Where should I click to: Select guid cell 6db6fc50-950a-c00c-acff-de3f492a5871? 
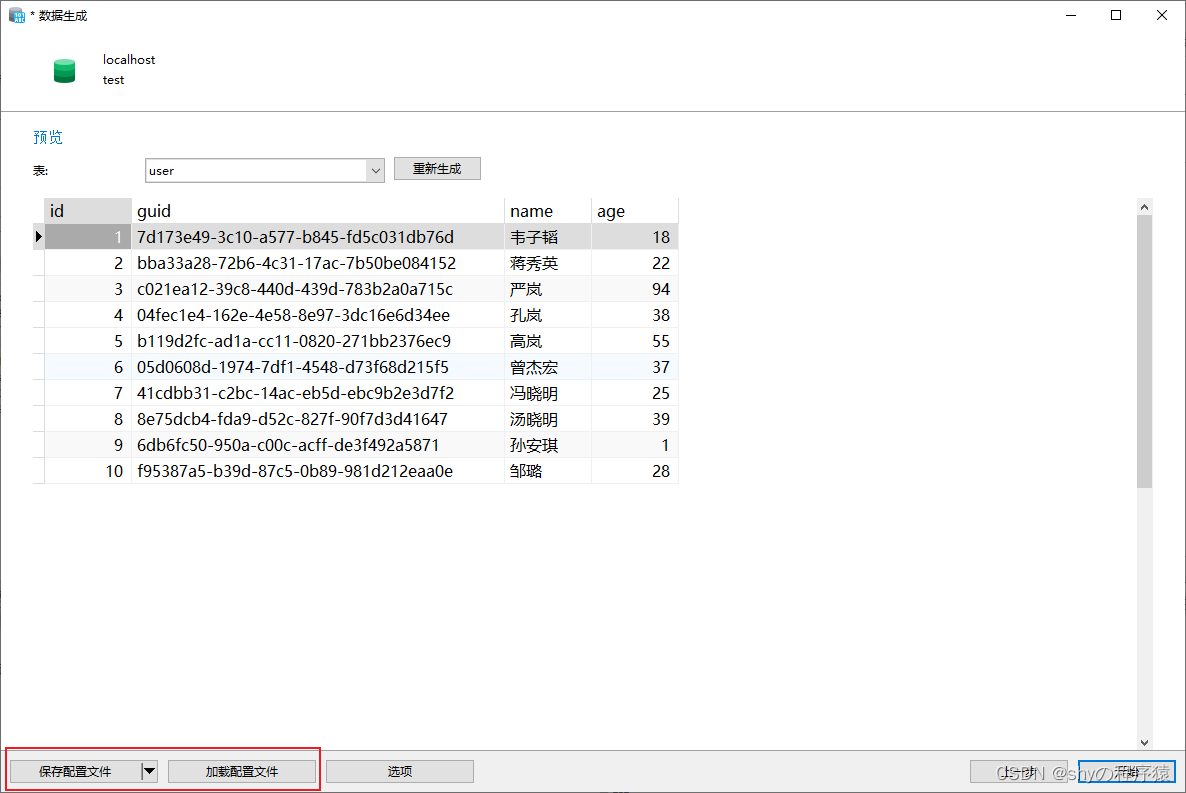click(x=318, y=445)
